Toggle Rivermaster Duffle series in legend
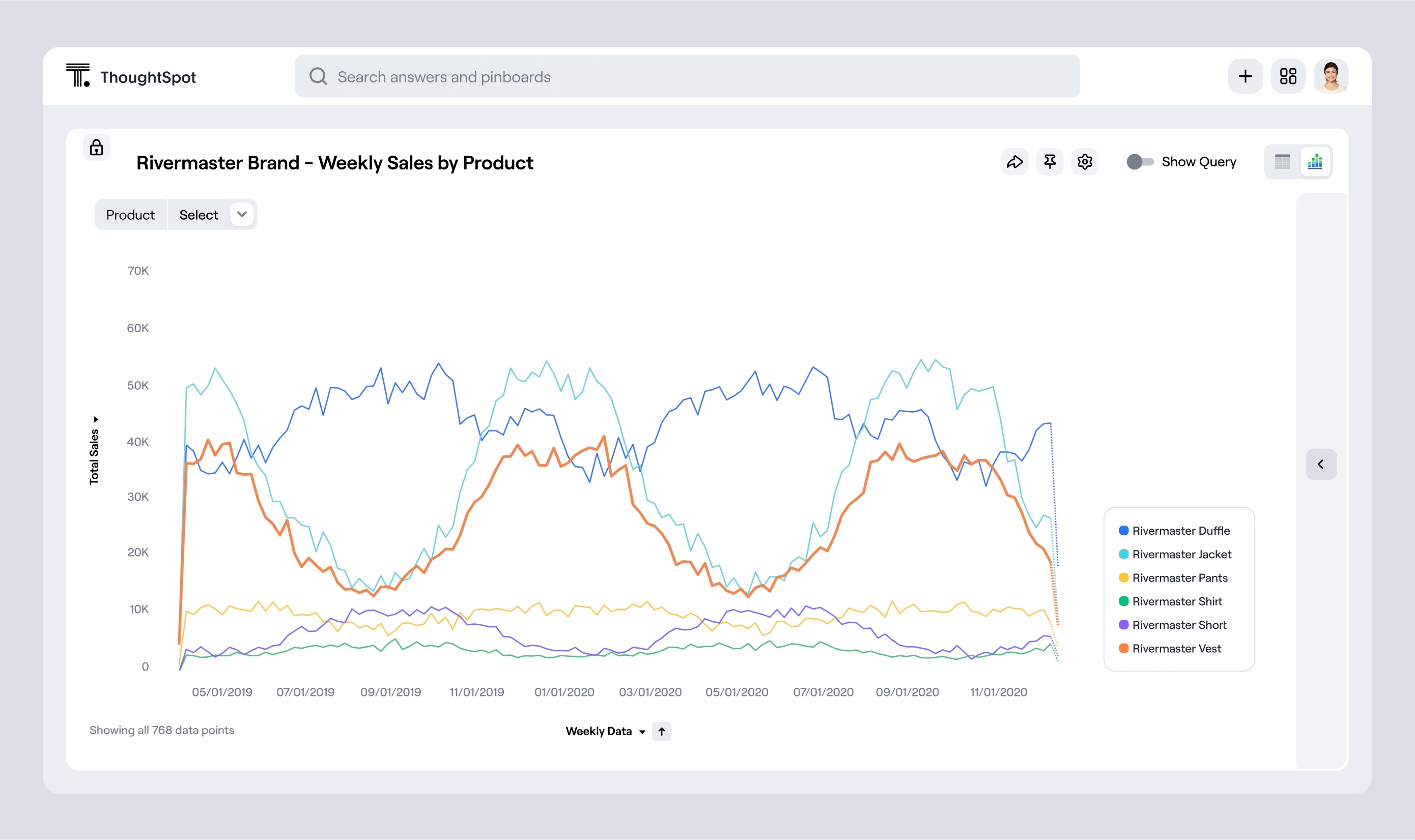The width and height of the screenshot is (1415, 840). (1180, 531)
